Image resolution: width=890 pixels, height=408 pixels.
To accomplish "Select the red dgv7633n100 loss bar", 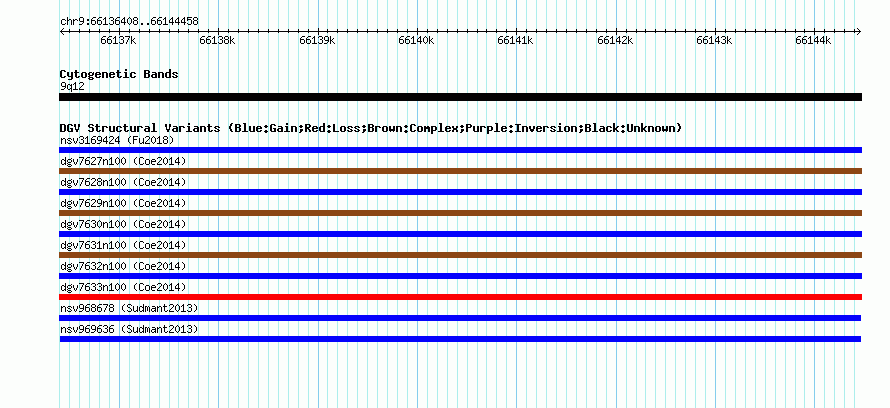I will (x=460, y=297).
